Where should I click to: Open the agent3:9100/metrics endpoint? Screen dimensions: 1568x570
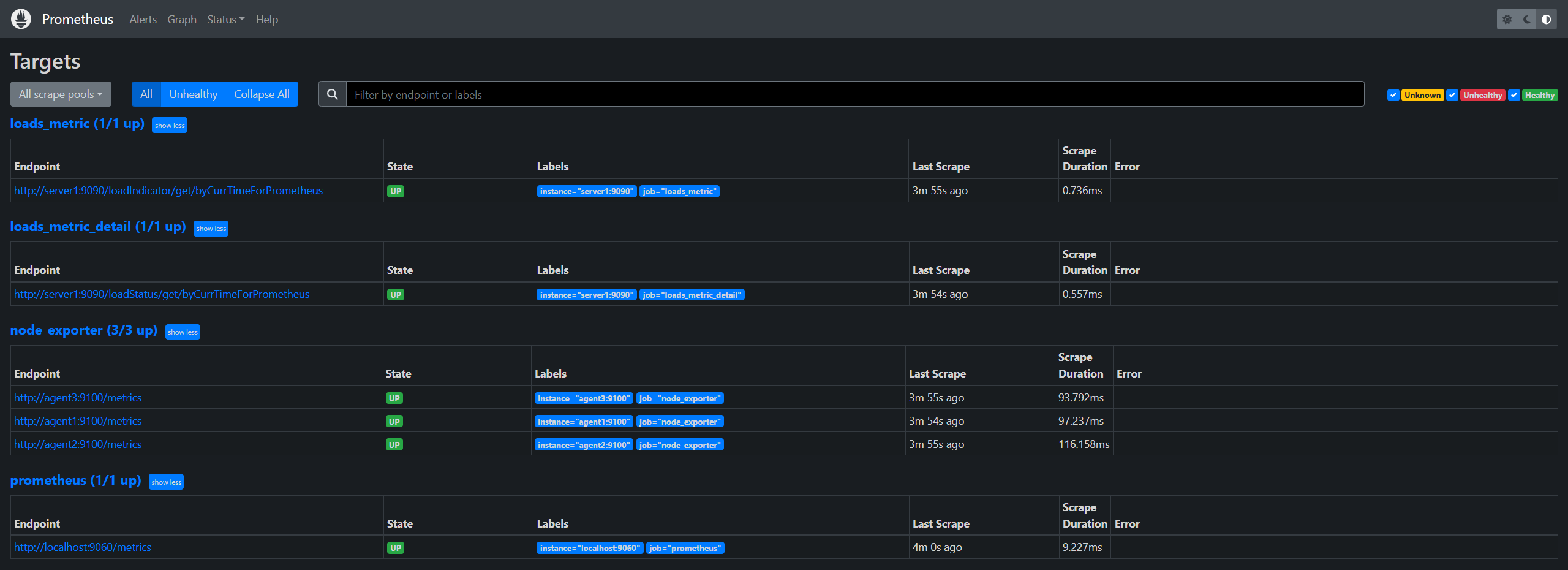78,398
